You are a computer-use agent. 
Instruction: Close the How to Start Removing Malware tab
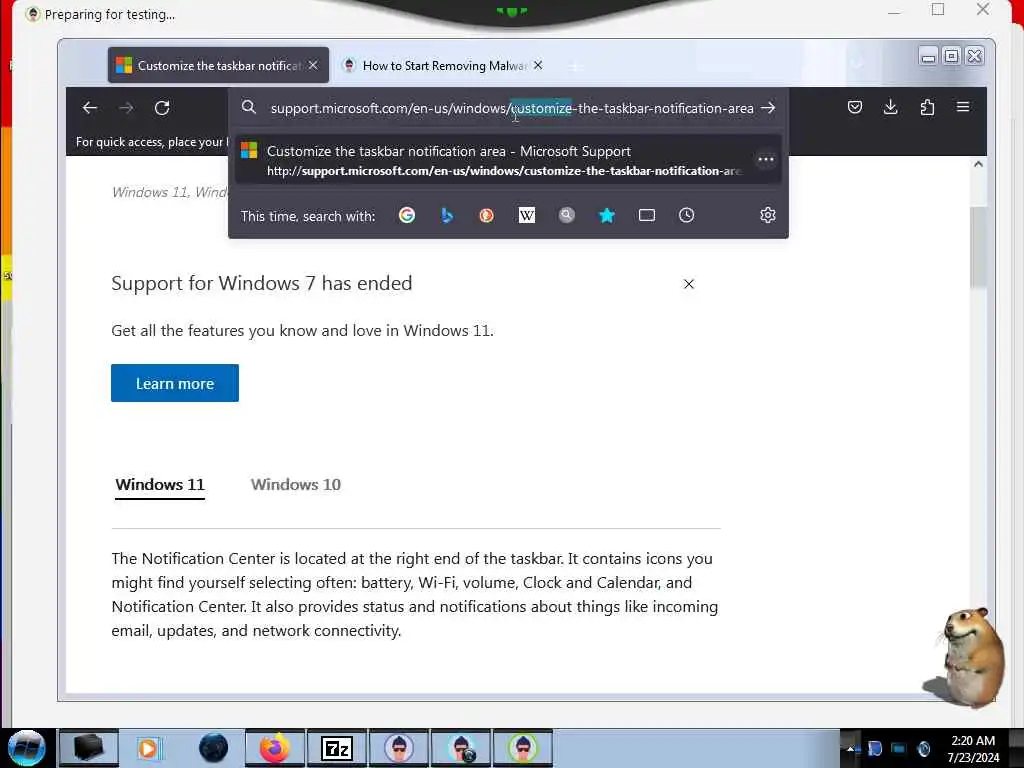(537, 65)
